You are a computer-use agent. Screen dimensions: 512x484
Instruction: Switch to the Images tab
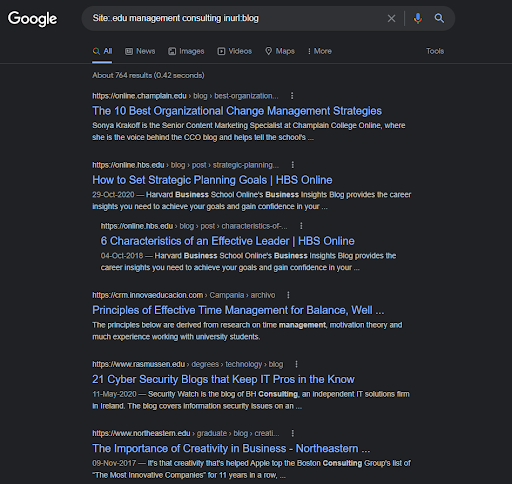pos(186,51)
